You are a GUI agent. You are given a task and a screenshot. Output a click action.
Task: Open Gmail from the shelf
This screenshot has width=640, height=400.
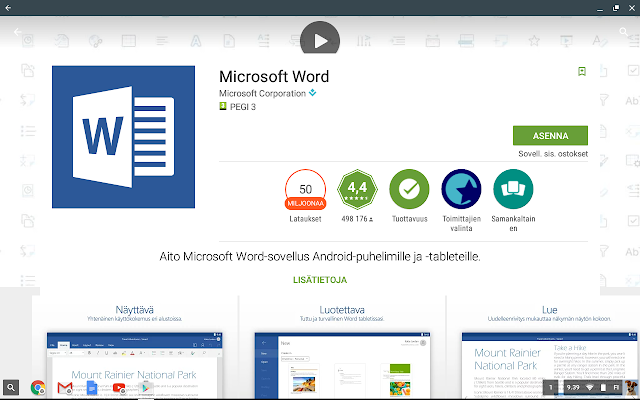pos(64,387)
